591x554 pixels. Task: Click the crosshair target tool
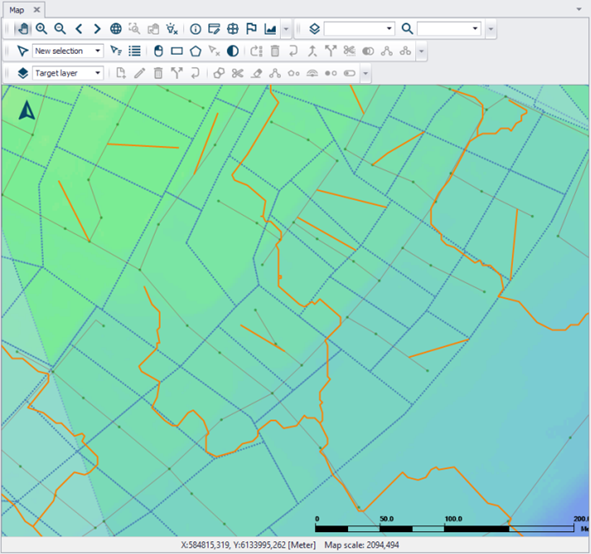233,29
